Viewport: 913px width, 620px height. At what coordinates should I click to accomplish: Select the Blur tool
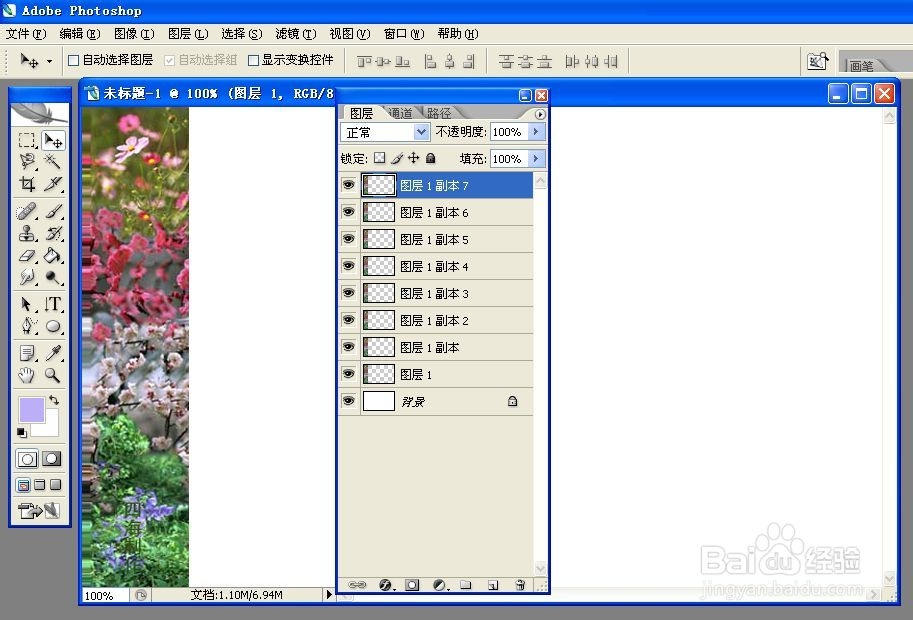pos(27,277)
